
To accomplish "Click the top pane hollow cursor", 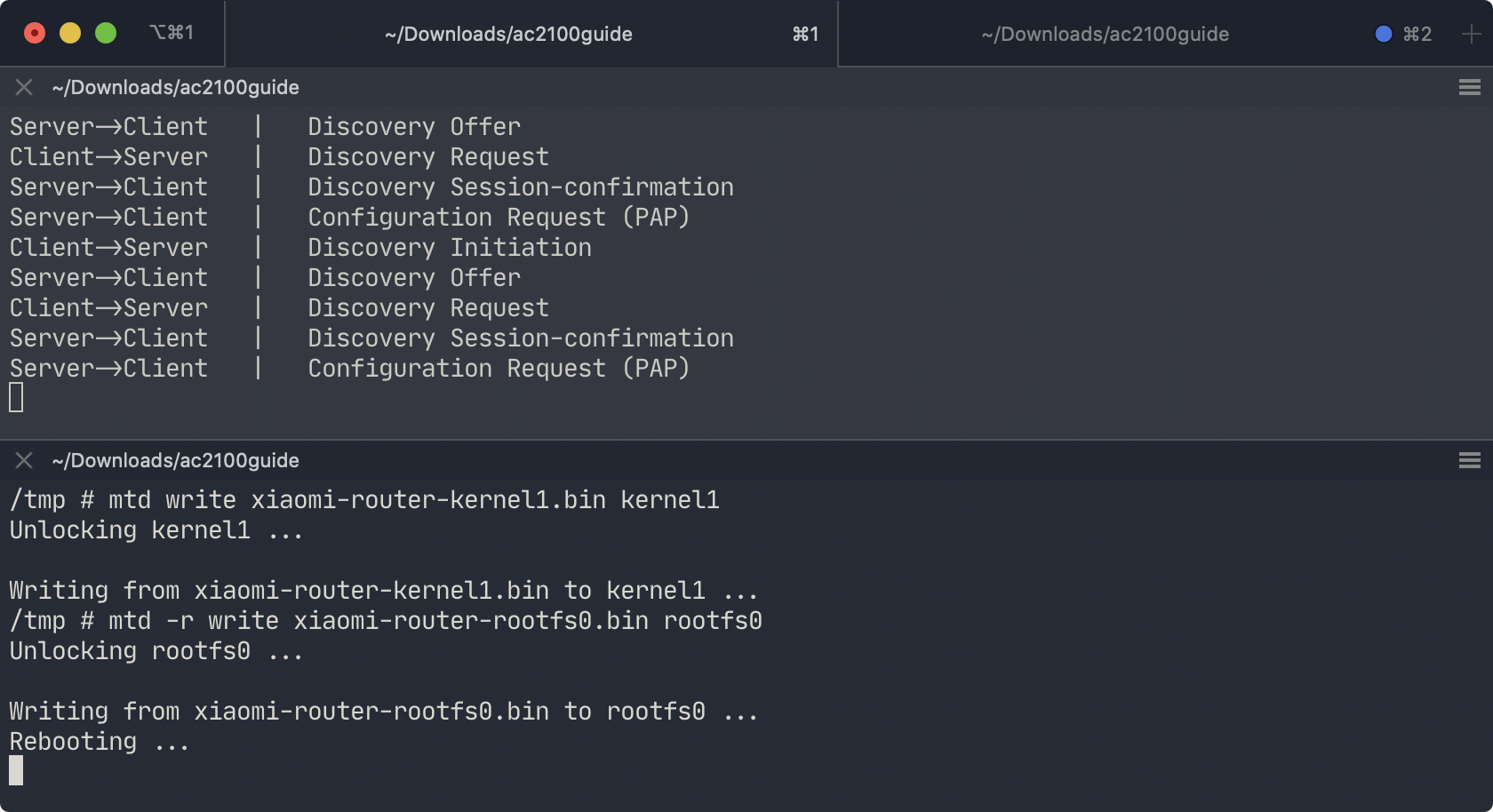I will (x=16, y=397).
